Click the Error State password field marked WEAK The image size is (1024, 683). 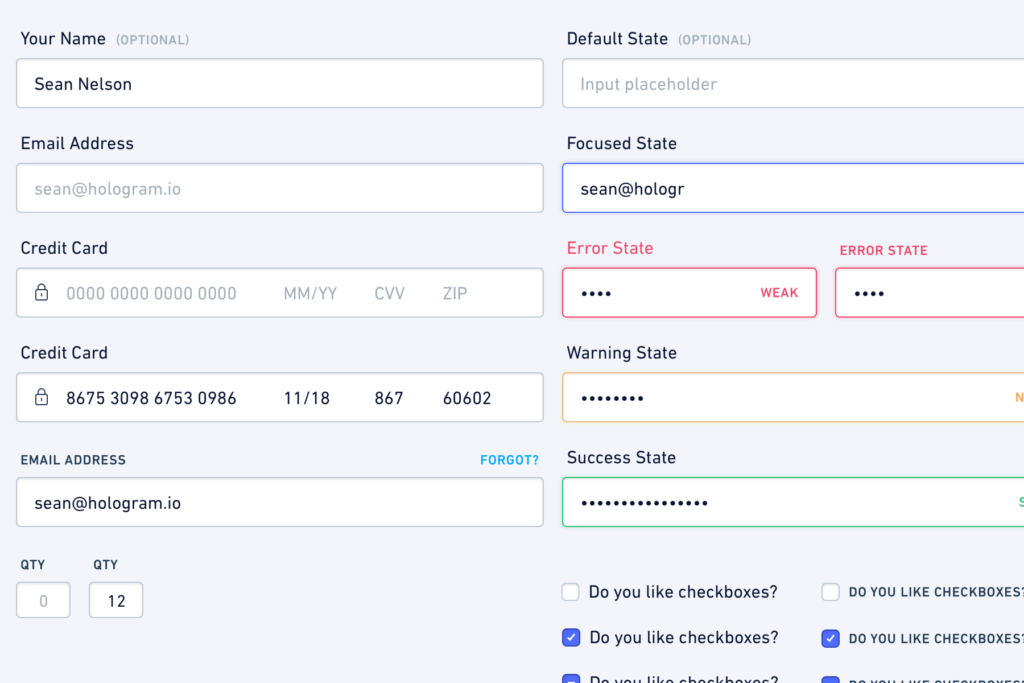pyautogui.click(x=689, y=293)
